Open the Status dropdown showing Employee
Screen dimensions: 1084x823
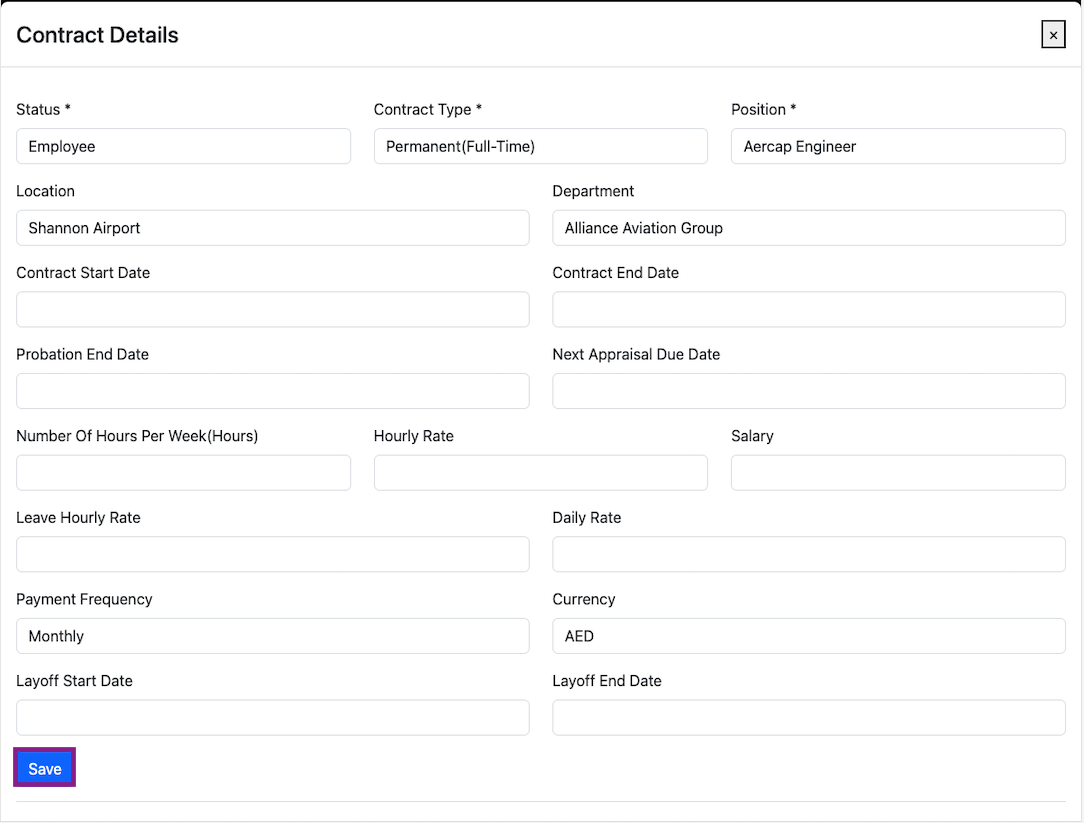pos(183,146)
